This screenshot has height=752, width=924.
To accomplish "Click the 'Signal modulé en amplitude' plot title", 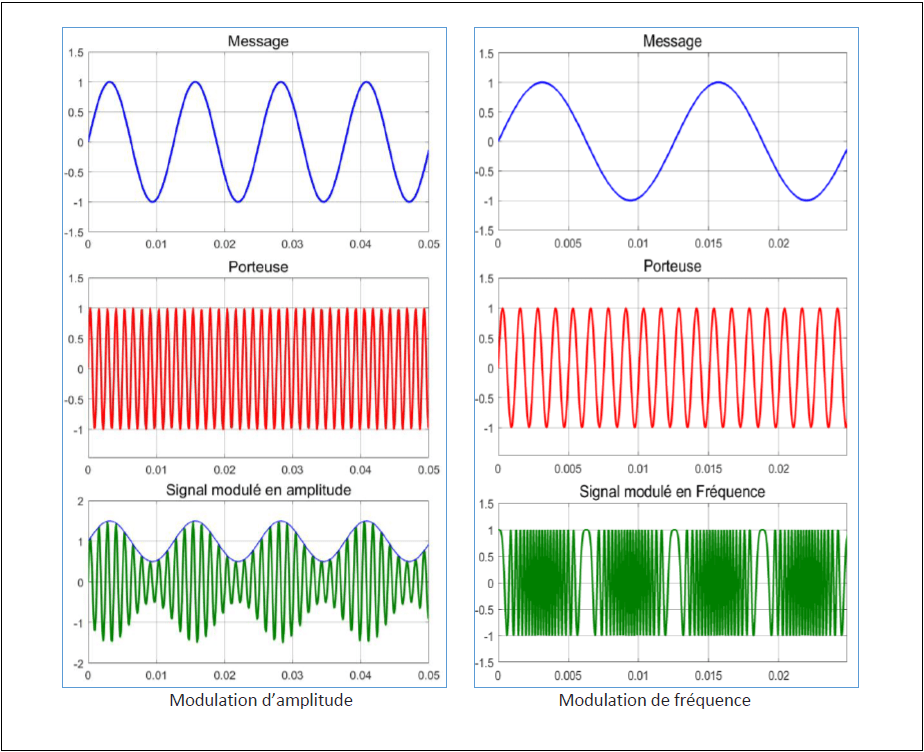I will coord(258,489).
